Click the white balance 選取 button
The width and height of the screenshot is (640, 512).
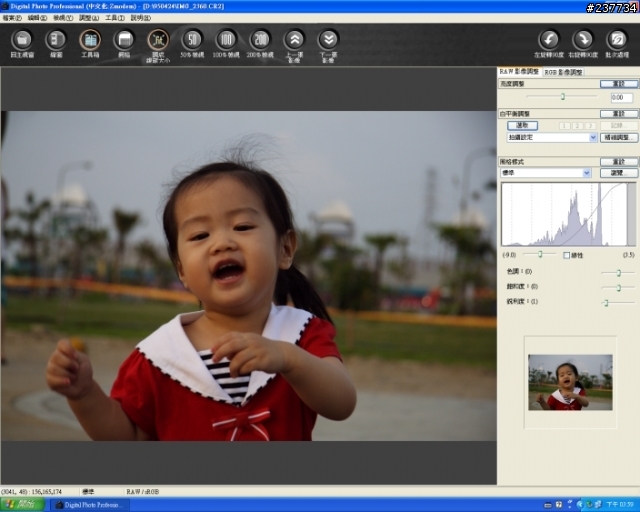coord(522,125)
